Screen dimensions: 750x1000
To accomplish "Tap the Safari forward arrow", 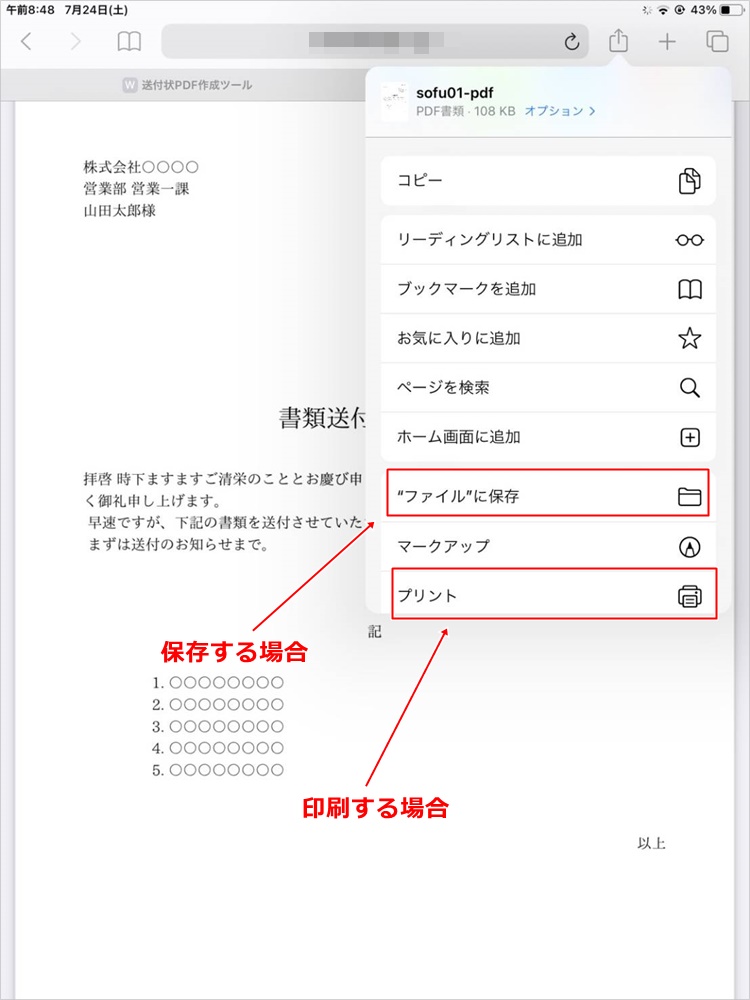I will pyautogui.click(x=76, y=42).
